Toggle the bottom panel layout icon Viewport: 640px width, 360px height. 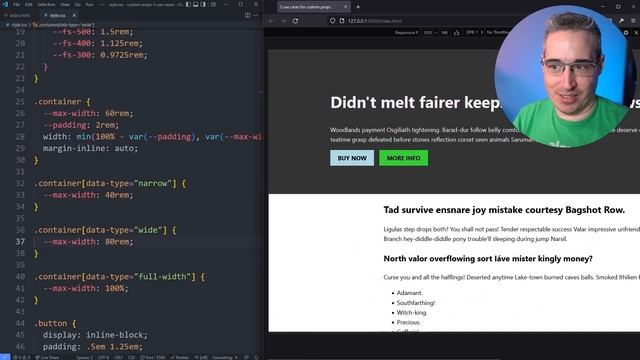(x=196, y=4)
